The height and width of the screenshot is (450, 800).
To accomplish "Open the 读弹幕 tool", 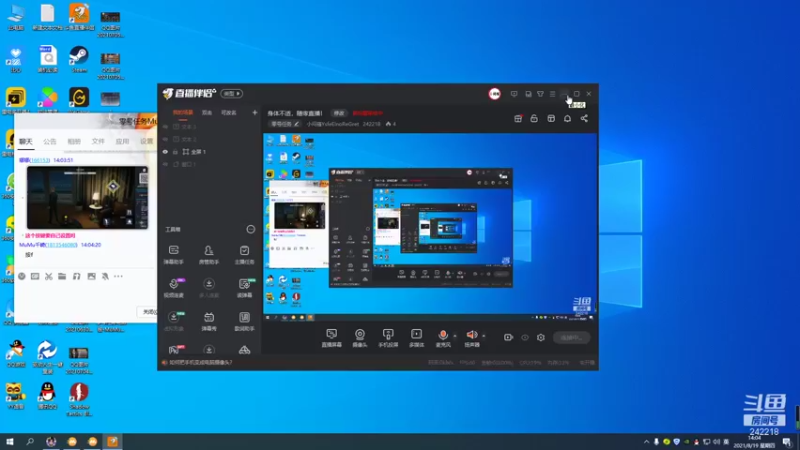I will 244,288.
